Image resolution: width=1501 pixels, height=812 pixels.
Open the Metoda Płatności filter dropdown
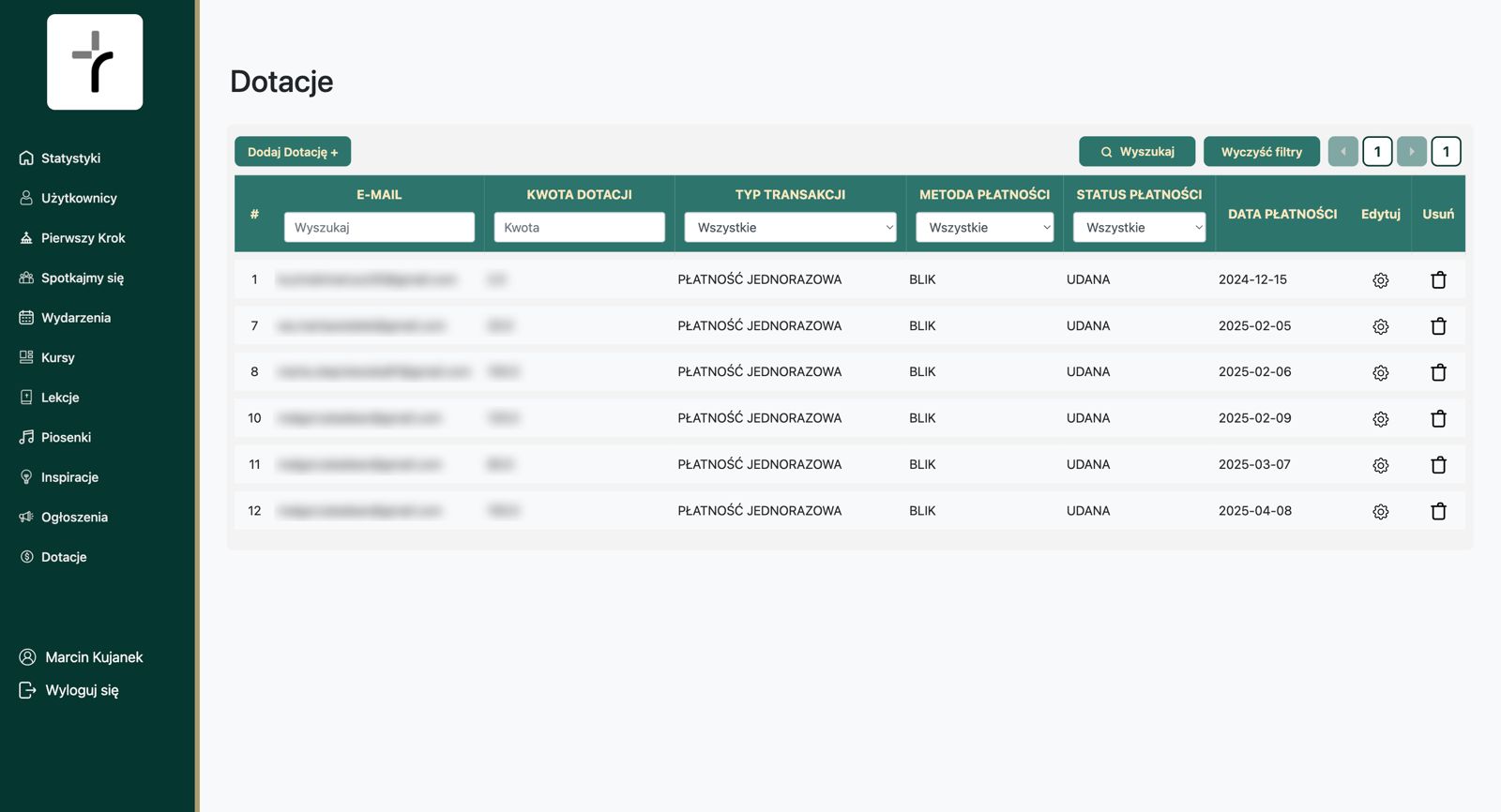click(x=984, y=227)
